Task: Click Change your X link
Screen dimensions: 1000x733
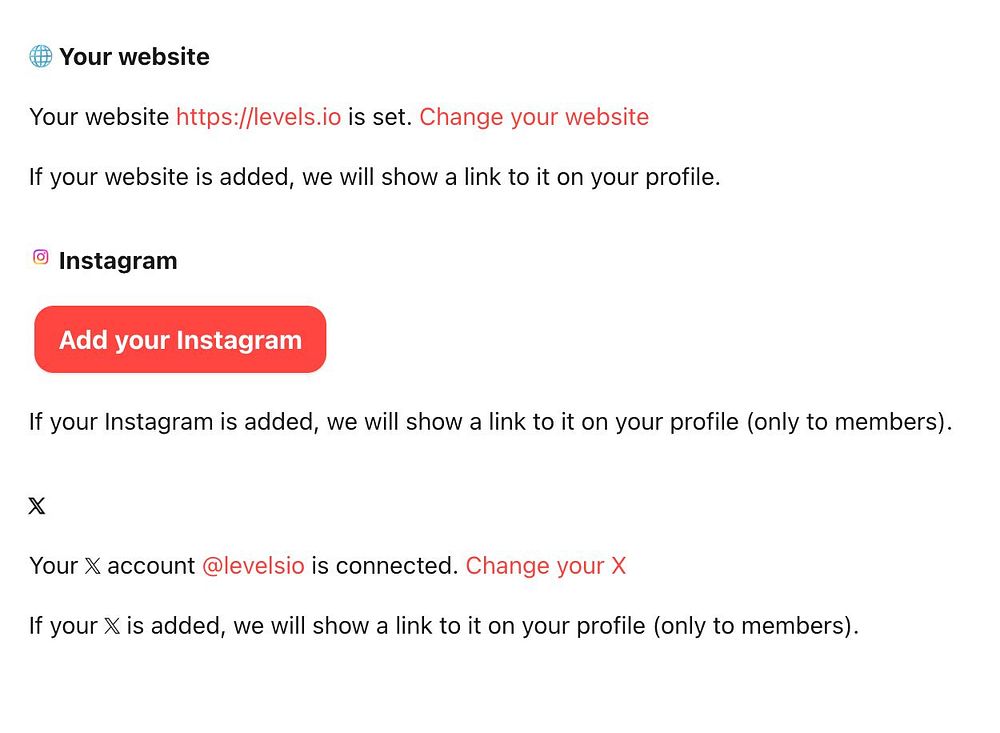Action: pos(545,566)
